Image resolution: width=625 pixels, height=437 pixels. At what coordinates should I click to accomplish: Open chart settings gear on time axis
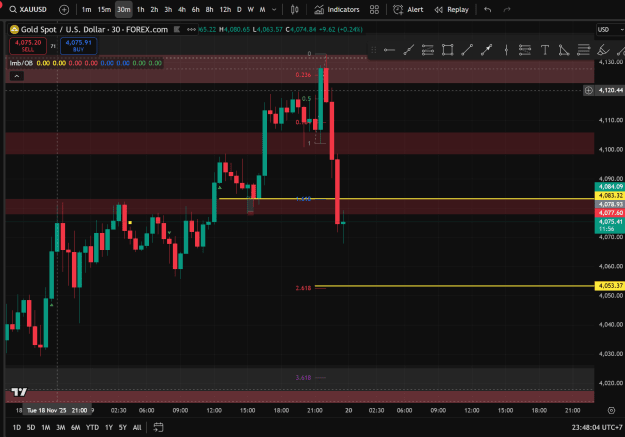coord(611,410)
